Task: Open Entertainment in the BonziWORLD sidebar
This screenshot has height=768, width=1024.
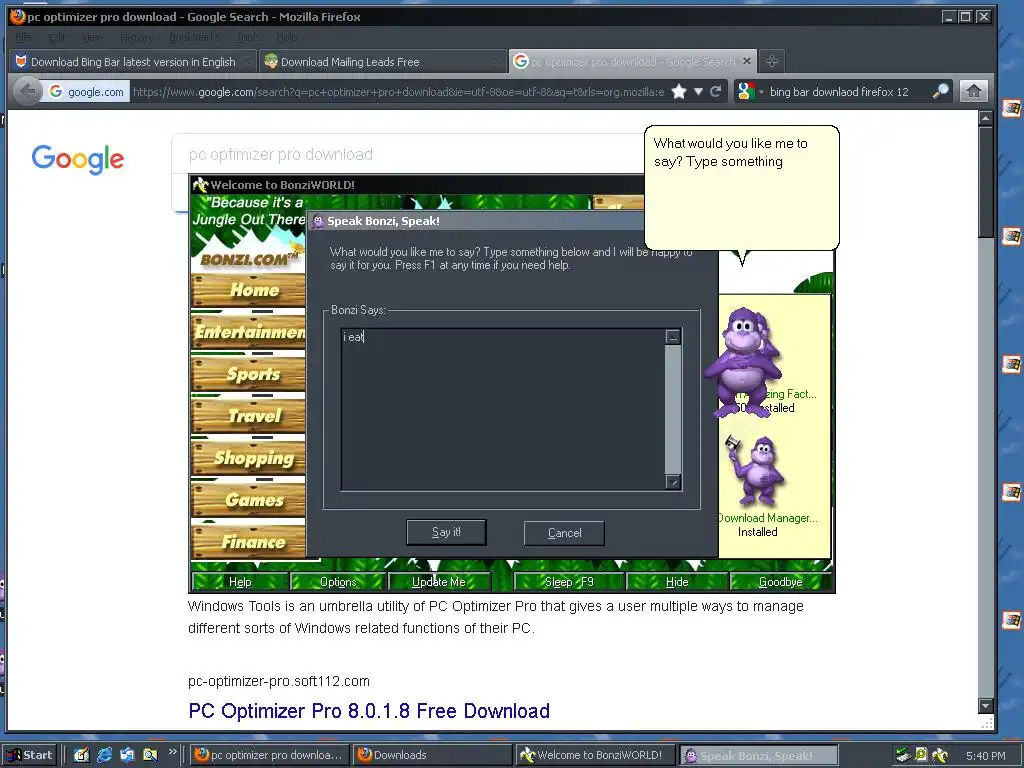Action: coord(248,332)
